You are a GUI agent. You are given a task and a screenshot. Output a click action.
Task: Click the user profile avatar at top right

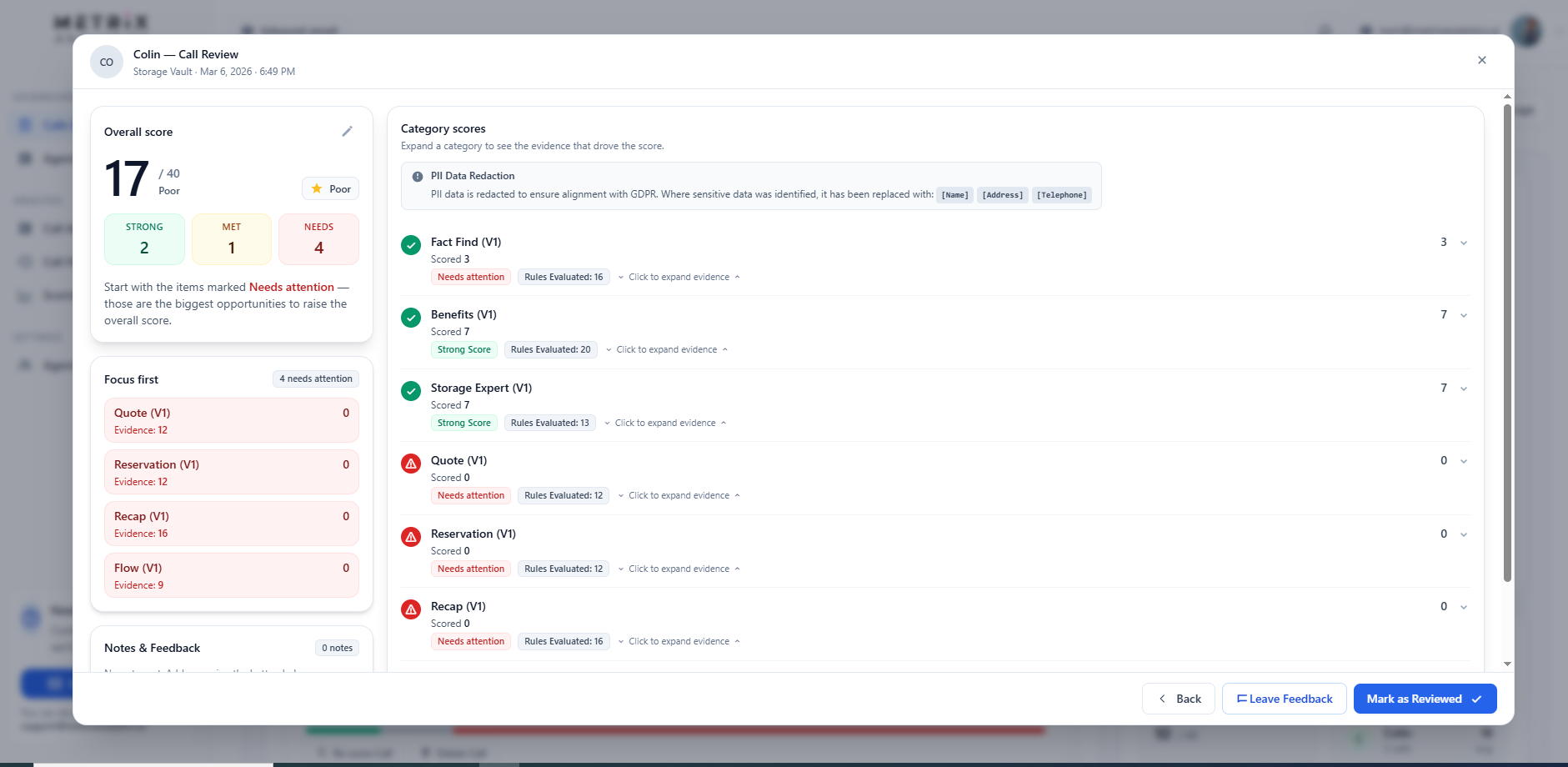coord(1528,31)
